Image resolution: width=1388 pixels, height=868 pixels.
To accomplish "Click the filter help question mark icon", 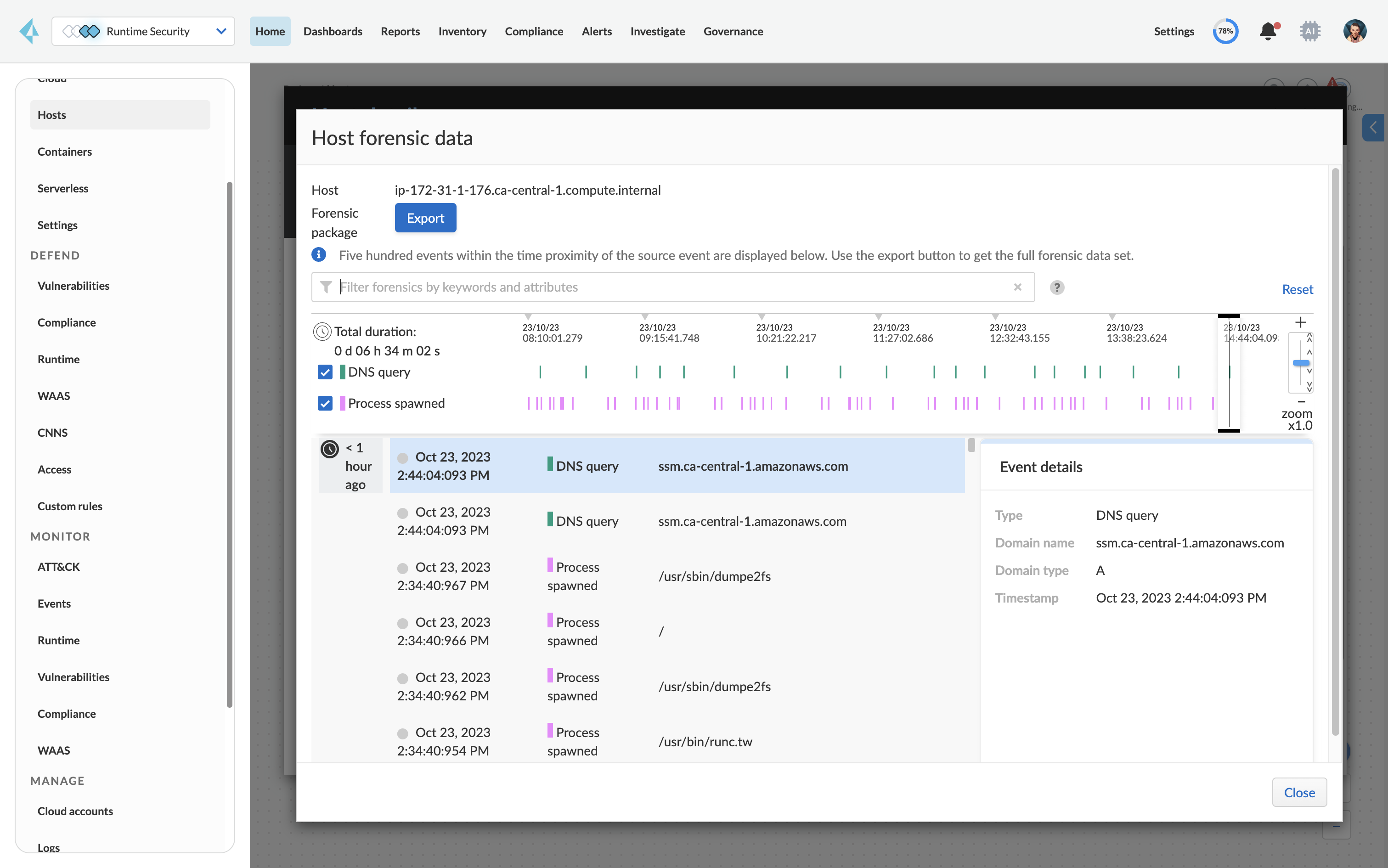I will pyautogui.click(x=1057, y=287).
